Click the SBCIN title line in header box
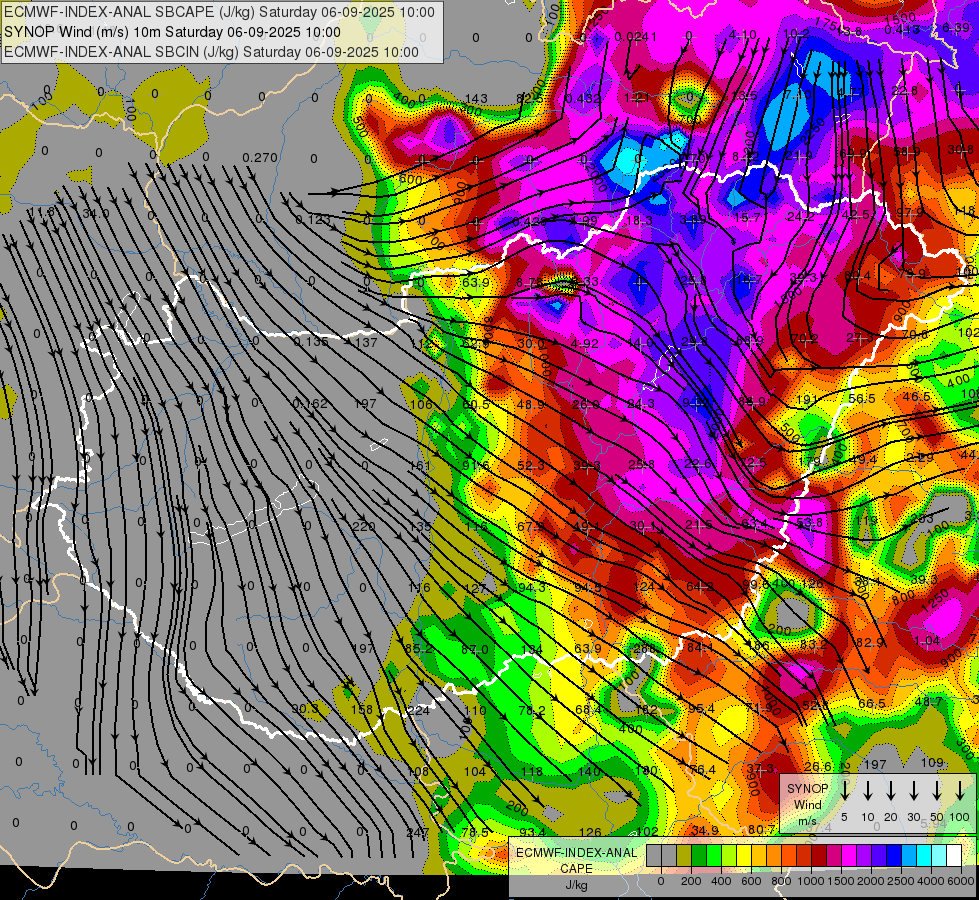 [211, 52]
